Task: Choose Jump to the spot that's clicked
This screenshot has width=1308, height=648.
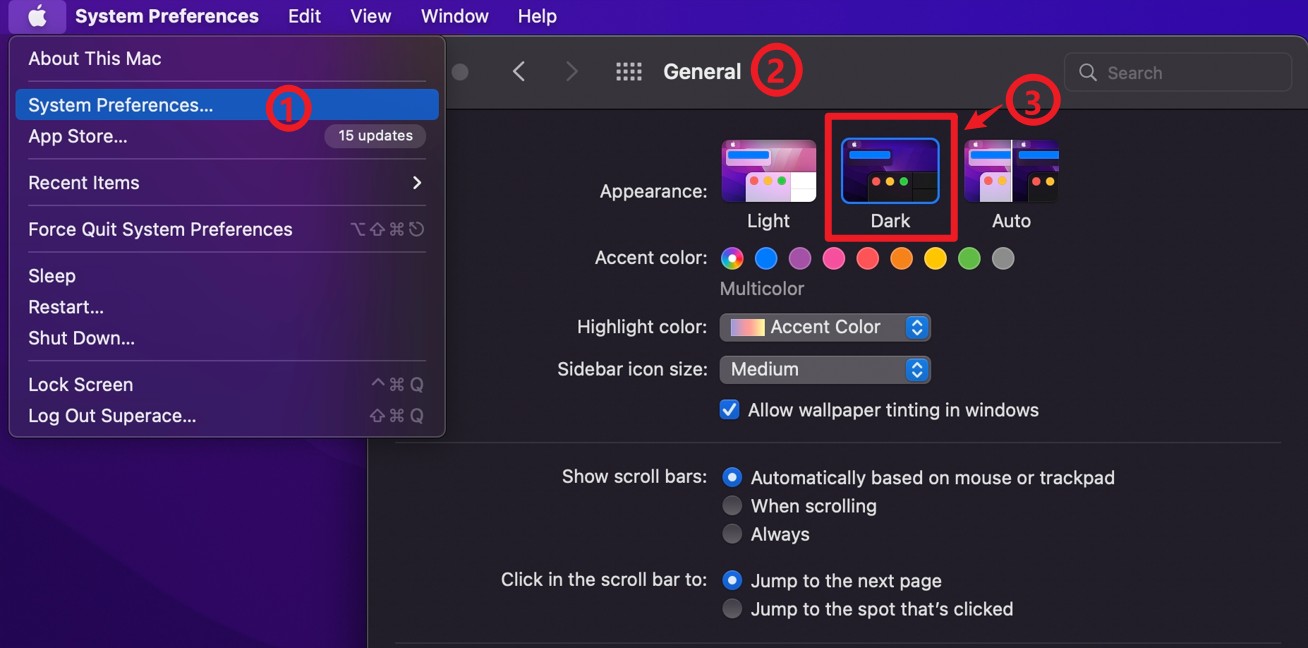Action: coord(732,608)
